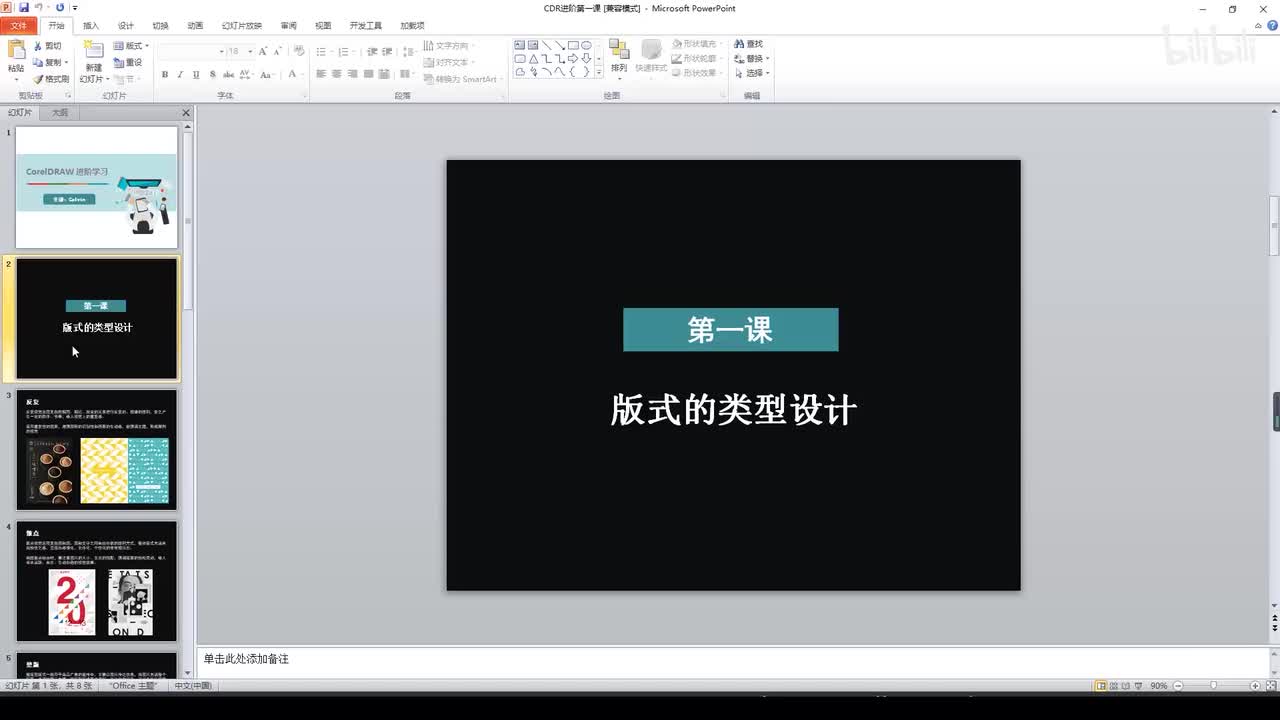Click the Text Box shape in gallery
1280x720 pixels.
click(520, 45)
